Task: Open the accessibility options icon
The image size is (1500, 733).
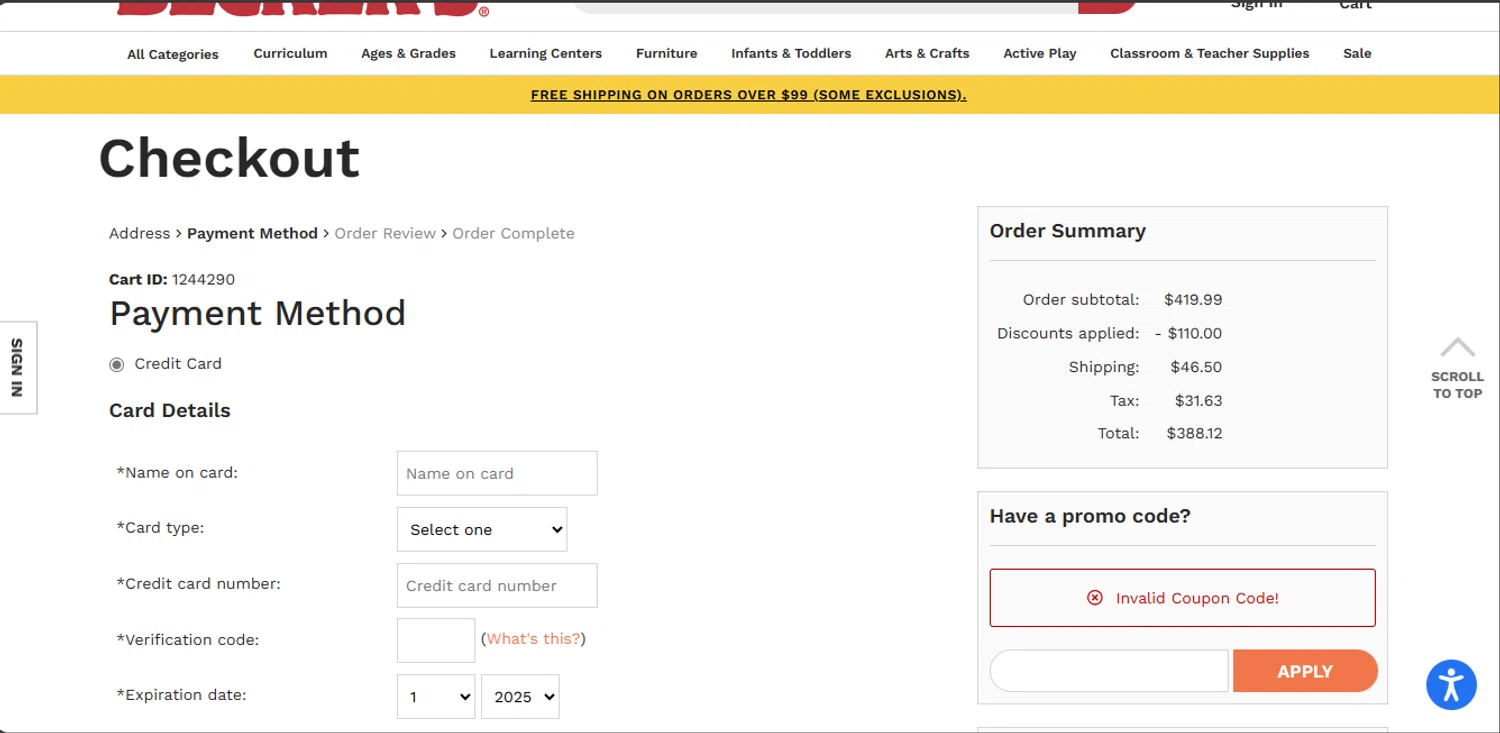Action: tap(1451, 685)
